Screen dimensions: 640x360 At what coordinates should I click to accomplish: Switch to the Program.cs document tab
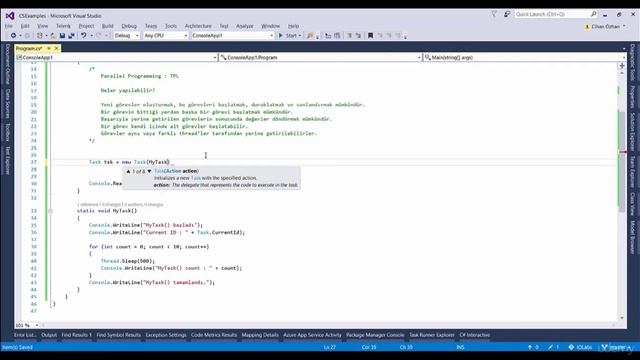pos(29,49)
